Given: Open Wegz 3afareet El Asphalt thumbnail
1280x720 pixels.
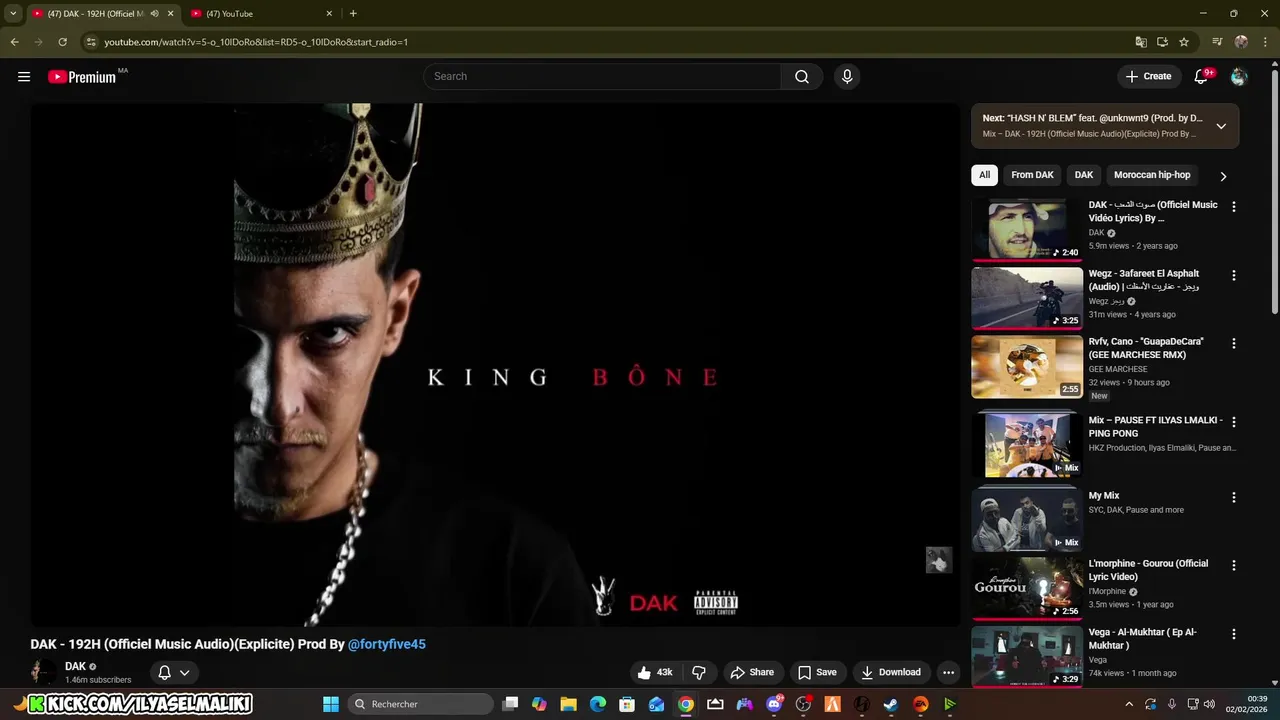Looking at the screenshot, I should point(1027,298).
